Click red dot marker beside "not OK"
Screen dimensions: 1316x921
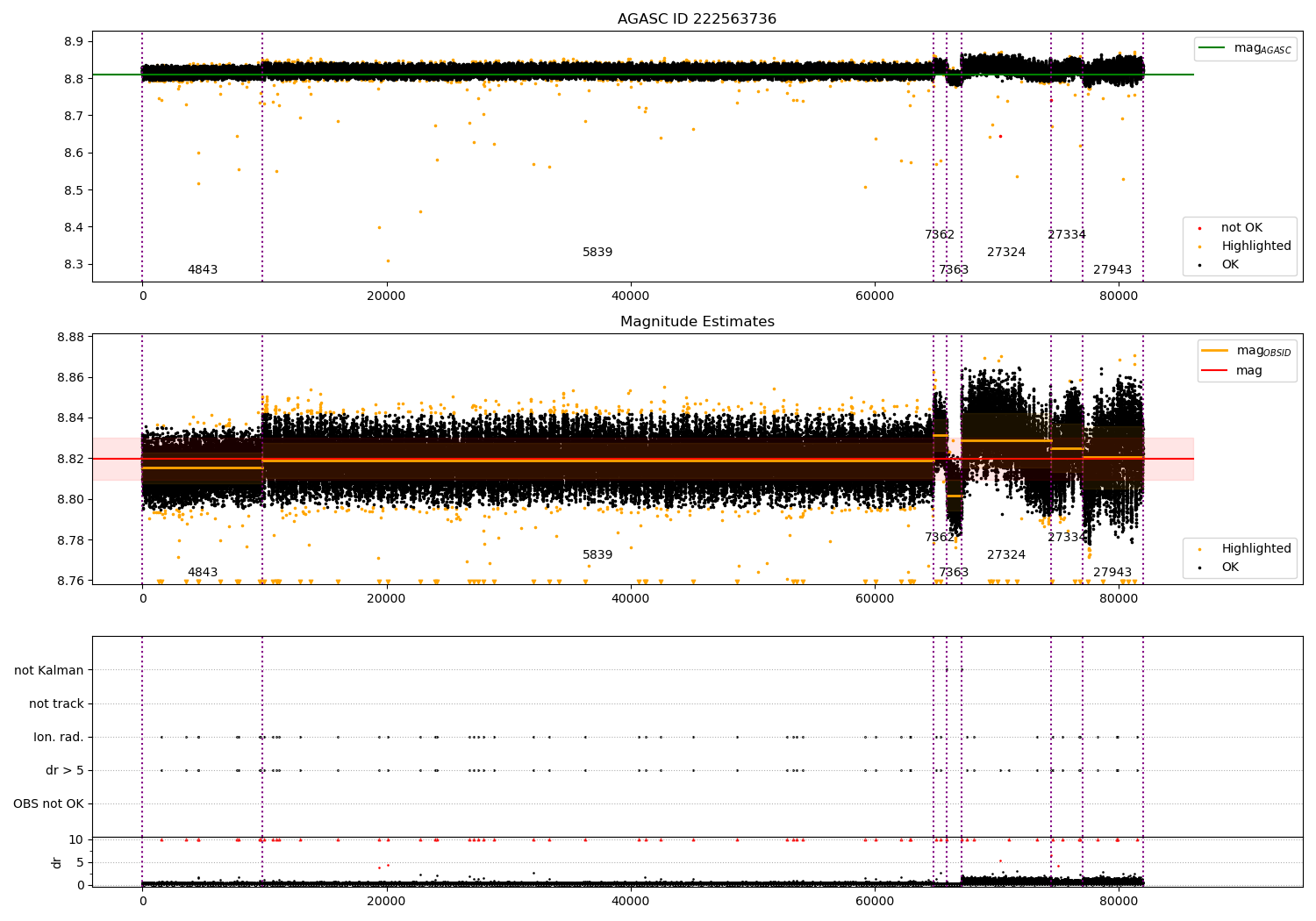coord(1199,229)
